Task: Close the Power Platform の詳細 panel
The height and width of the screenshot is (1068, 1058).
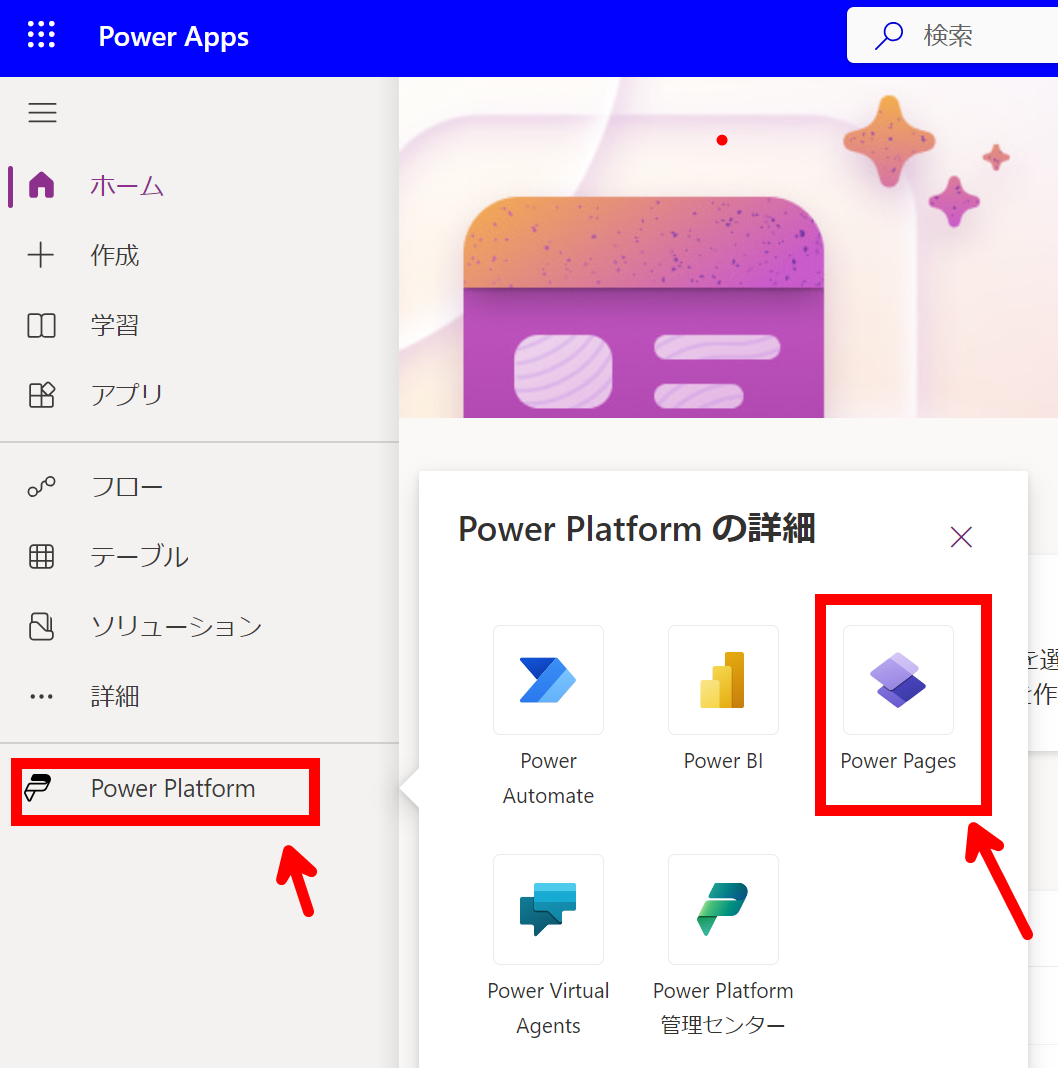Action: pos(961,537)
